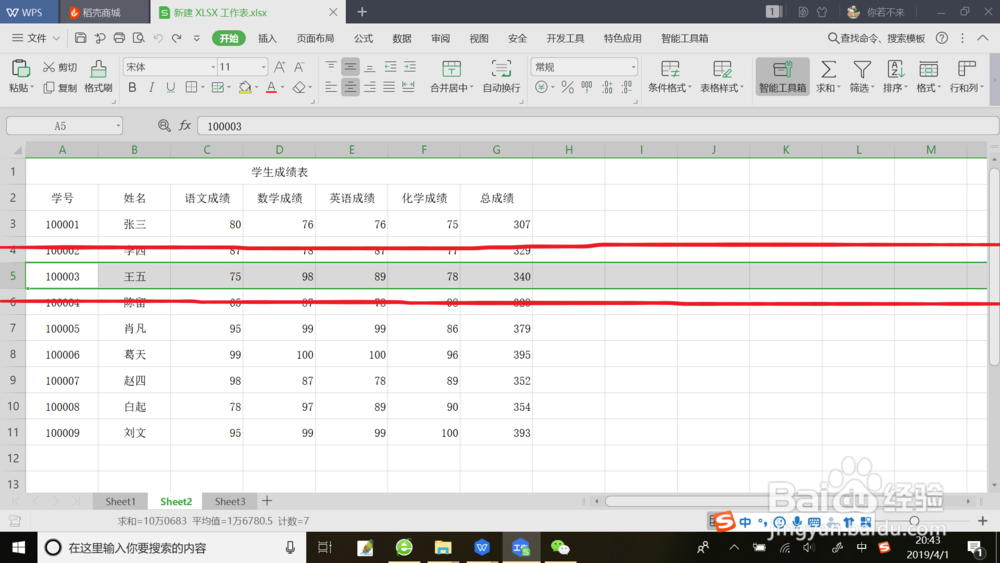Decrease font size with smaller A icon
The image size is (1000, 563).
pyautogui.click(x=299, y=67)
